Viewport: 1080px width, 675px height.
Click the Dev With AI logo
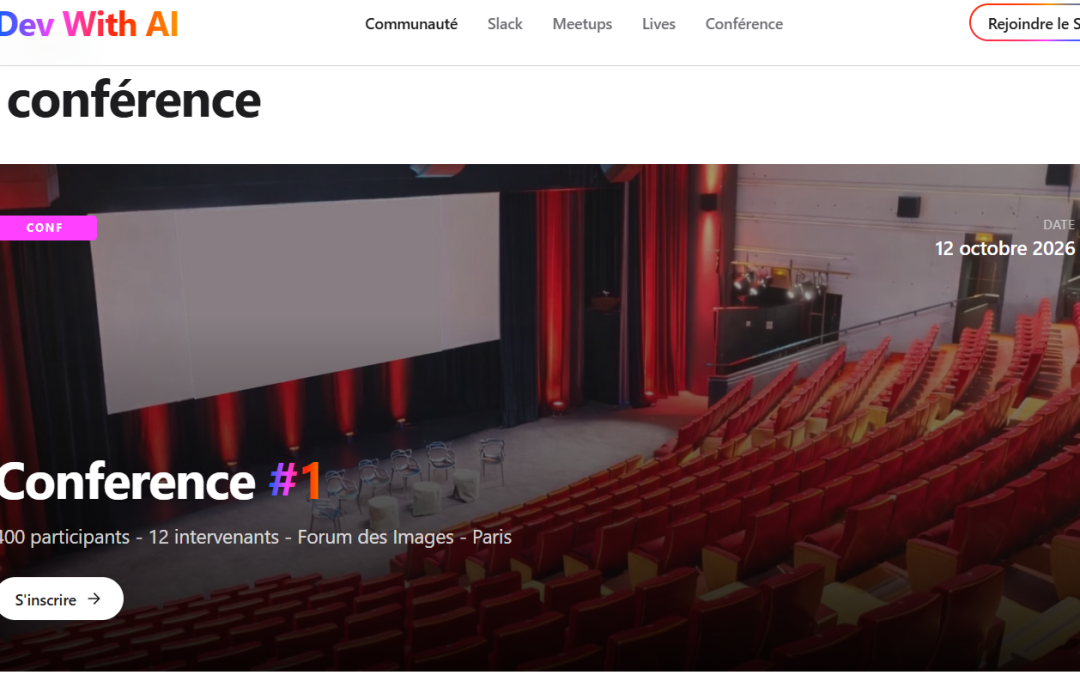[x=89, y=24]
